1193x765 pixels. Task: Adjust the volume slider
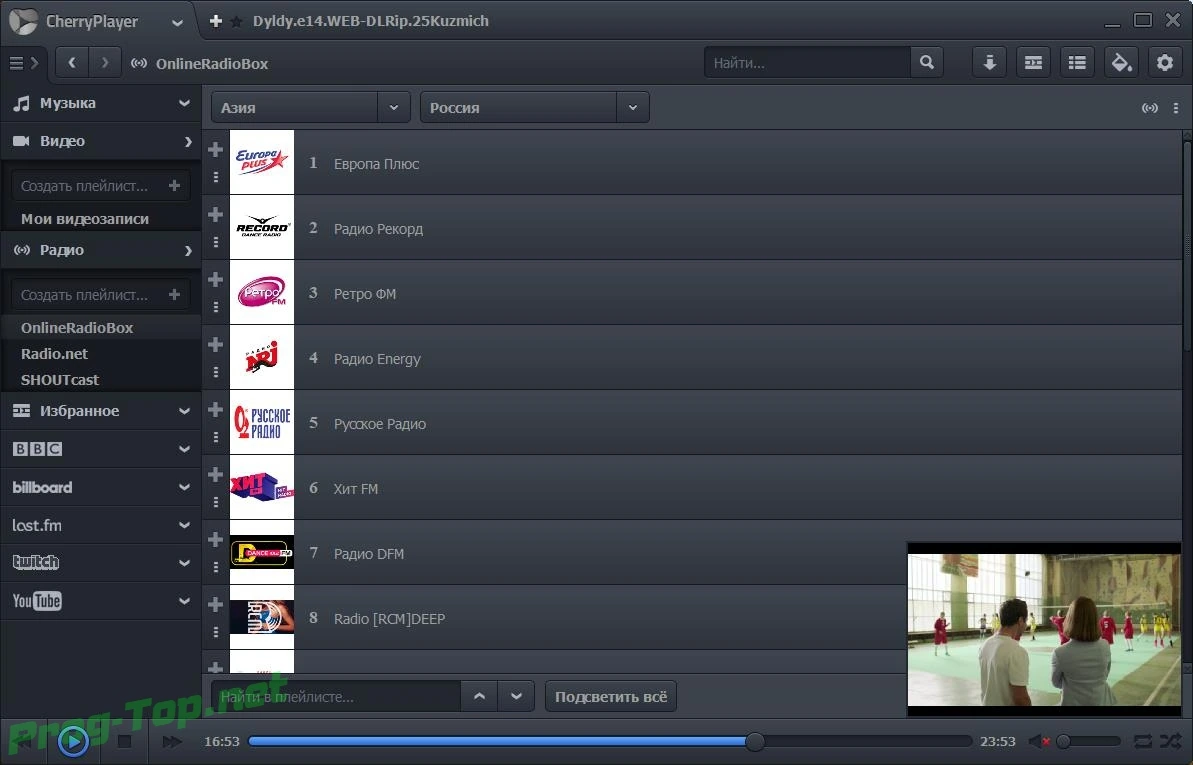(1089, 741)
